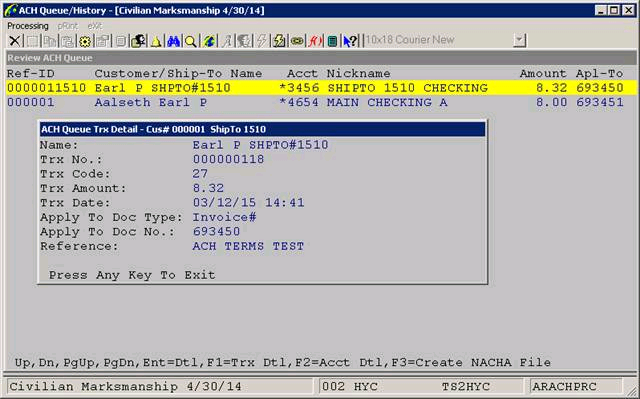640x399 pixels.
Task: Click the grayed lightning bolt icon
Action: click(262, 41)
